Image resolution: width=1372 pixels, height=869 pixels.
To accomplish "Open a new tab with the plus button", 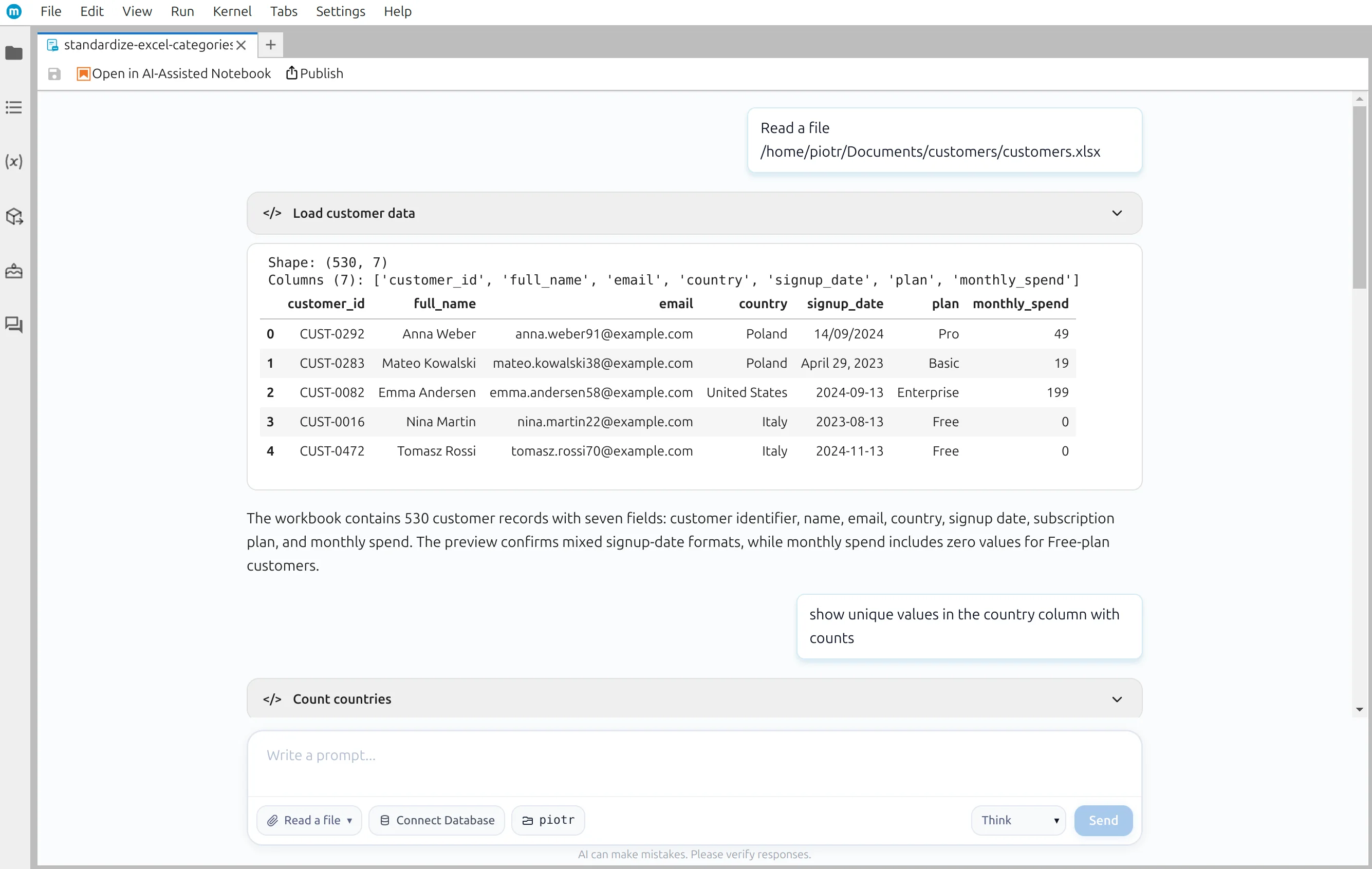I will [271, 44].
